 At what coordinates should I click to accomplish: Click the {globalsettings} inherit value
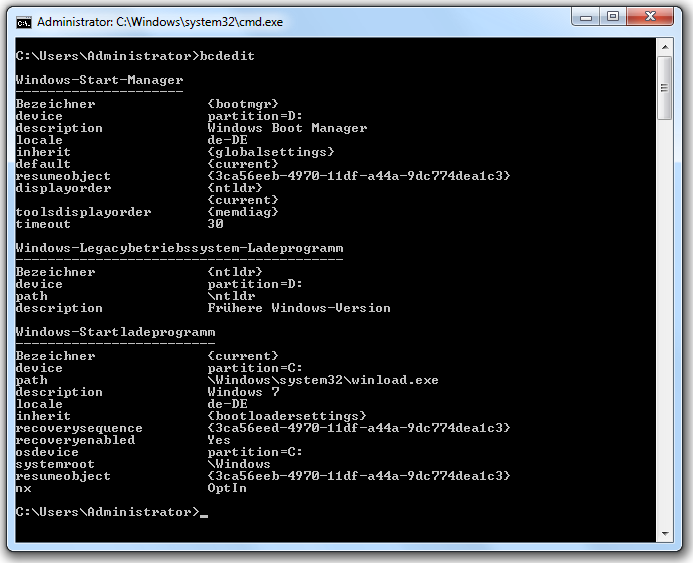tap(270, 152)
